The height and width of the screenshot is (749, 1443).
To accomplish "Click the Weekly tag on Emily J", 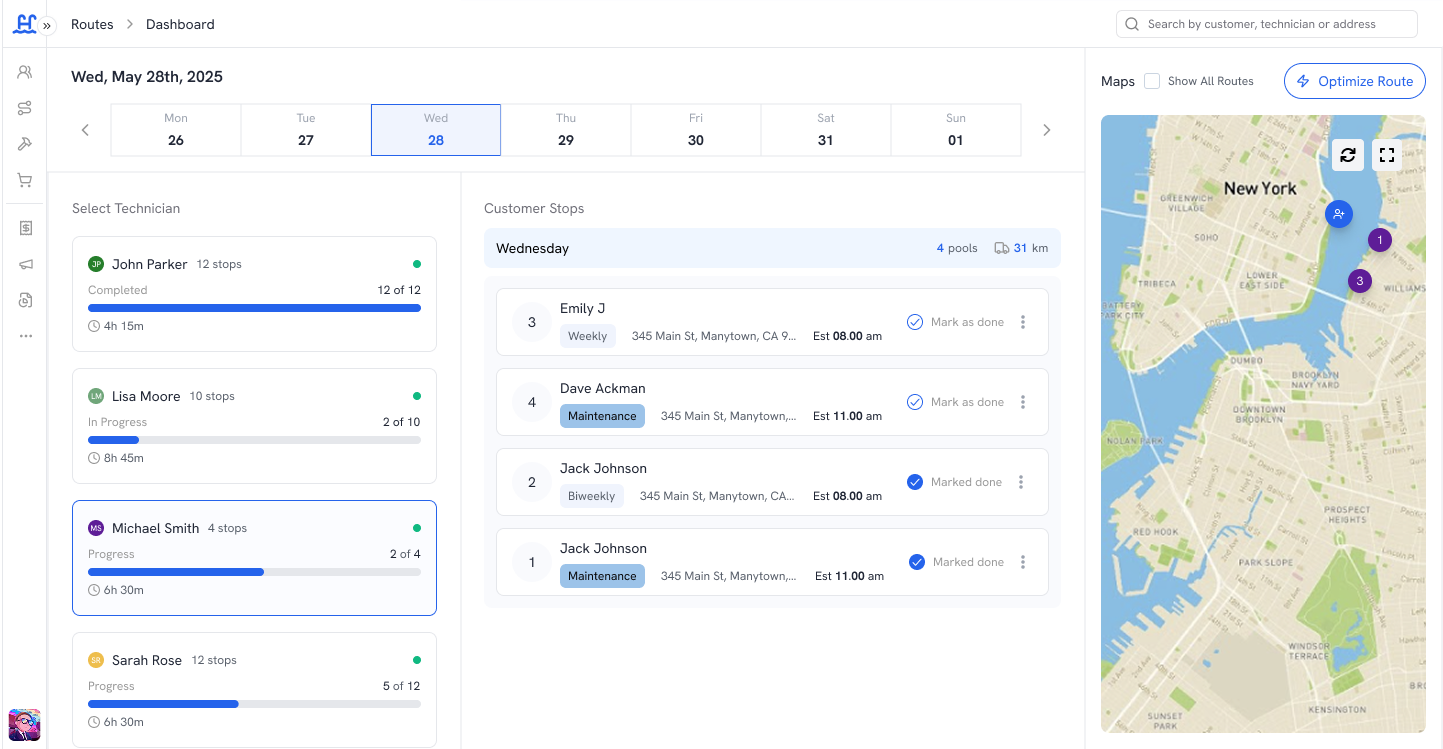I will 588,336.
